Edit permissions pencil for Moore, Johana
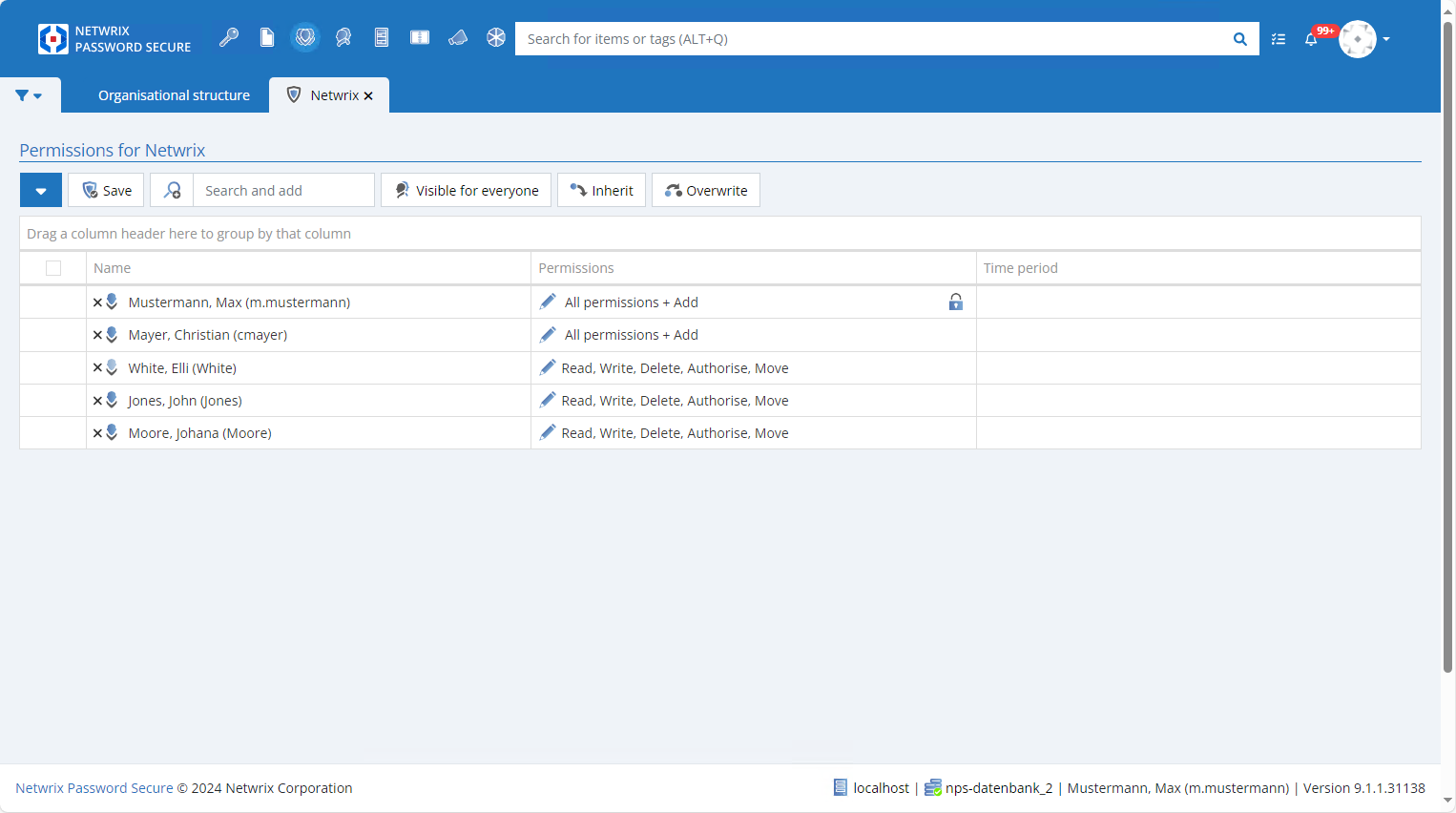 tap(548, 432)
